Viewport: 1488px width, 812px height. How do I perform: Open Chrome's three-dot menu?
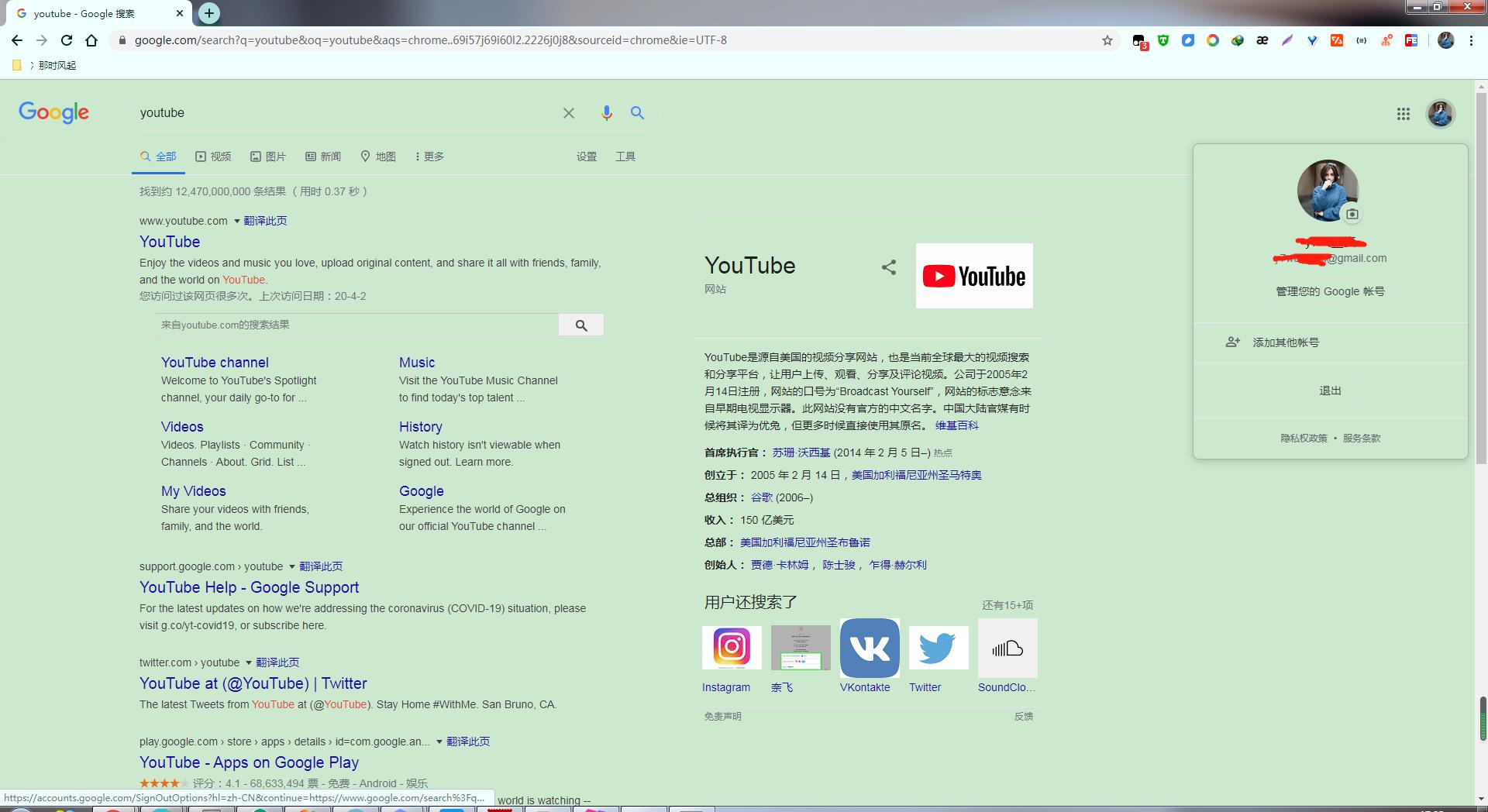1471,40
